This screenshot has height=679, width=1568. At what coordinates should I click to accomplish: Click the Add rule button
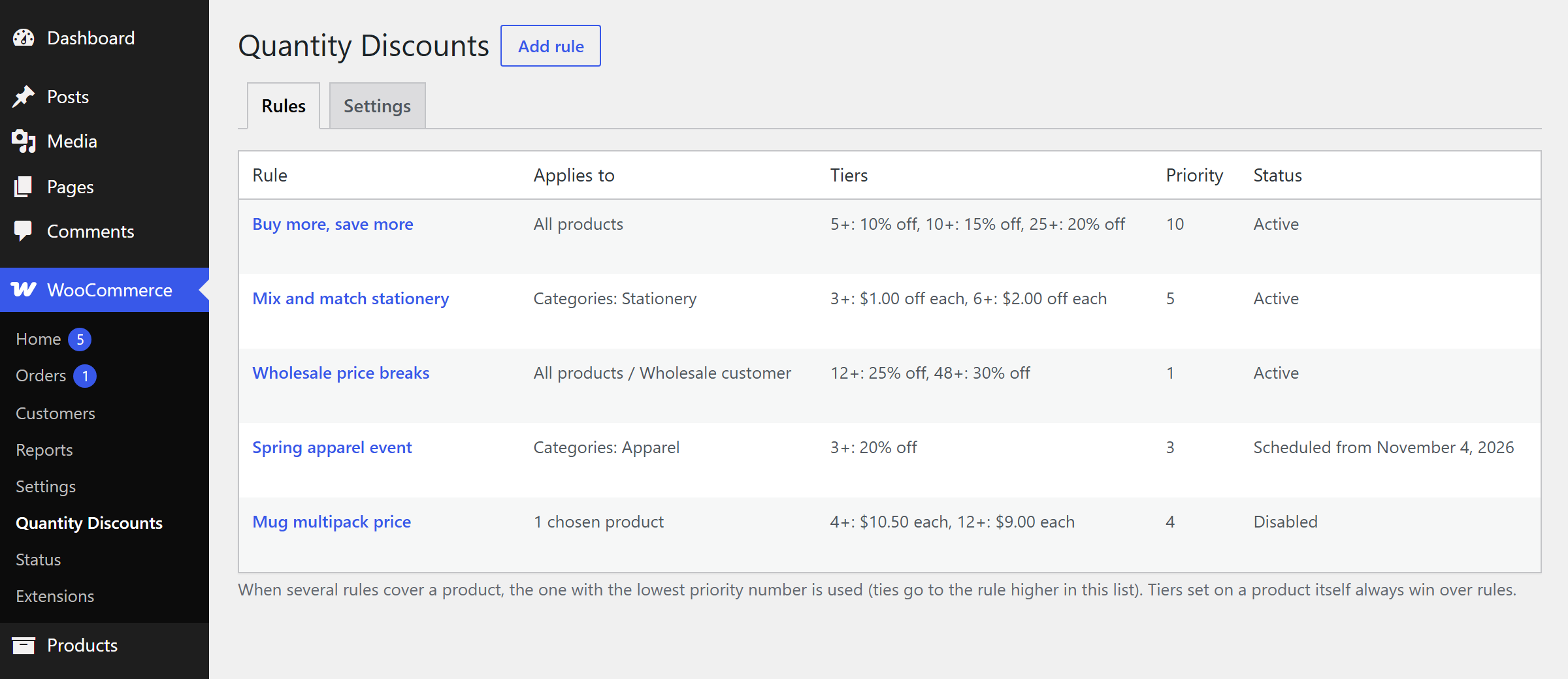click(551, 46)
